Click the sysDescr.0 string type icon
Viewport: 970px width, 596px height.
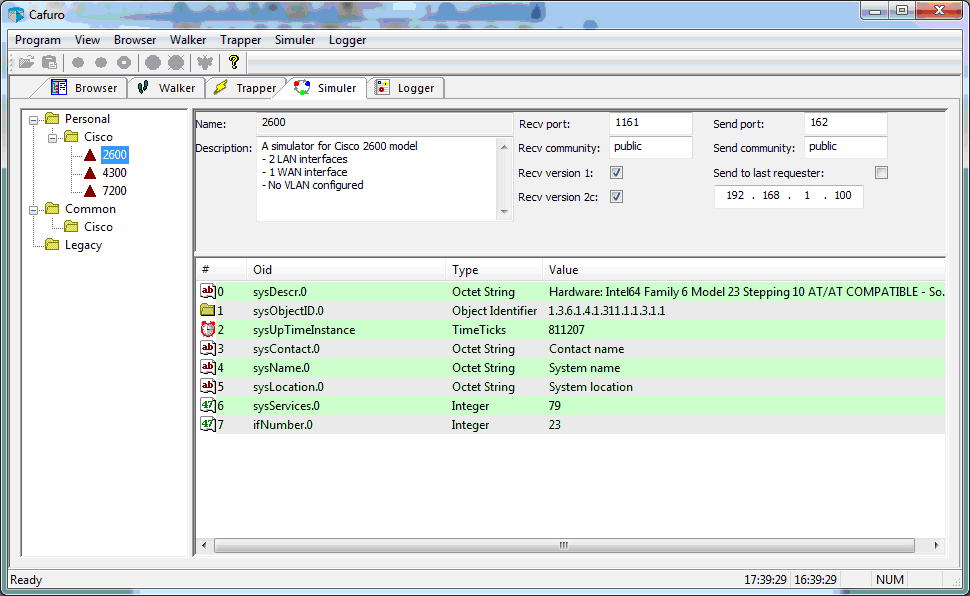tap(208, 292)
